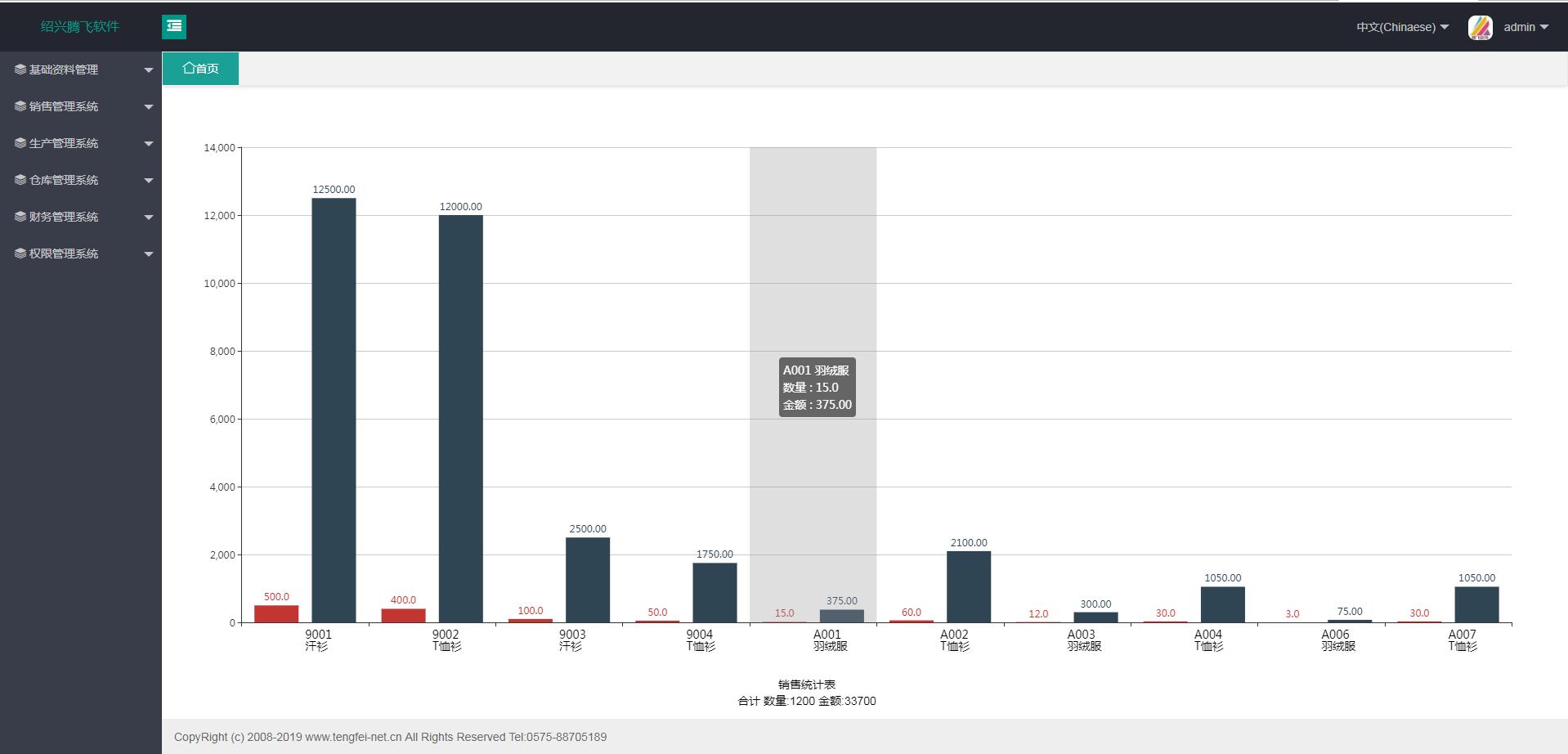Click the 9001 汗衫 axis label
Viewport: 1568px width, 754px height.
318,640
